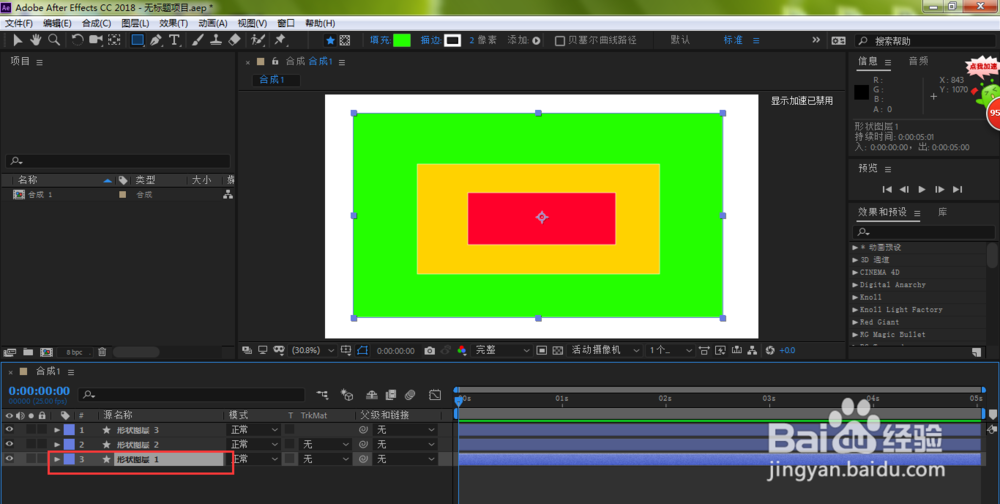Open the 动画(A) menu

tap(212, 23)
